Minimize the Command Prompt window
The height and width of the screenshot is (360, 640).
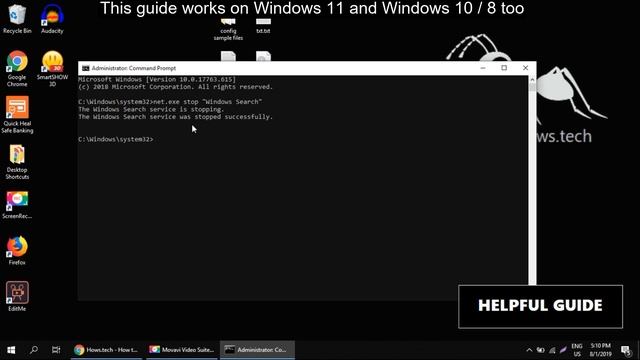(483, 68)
